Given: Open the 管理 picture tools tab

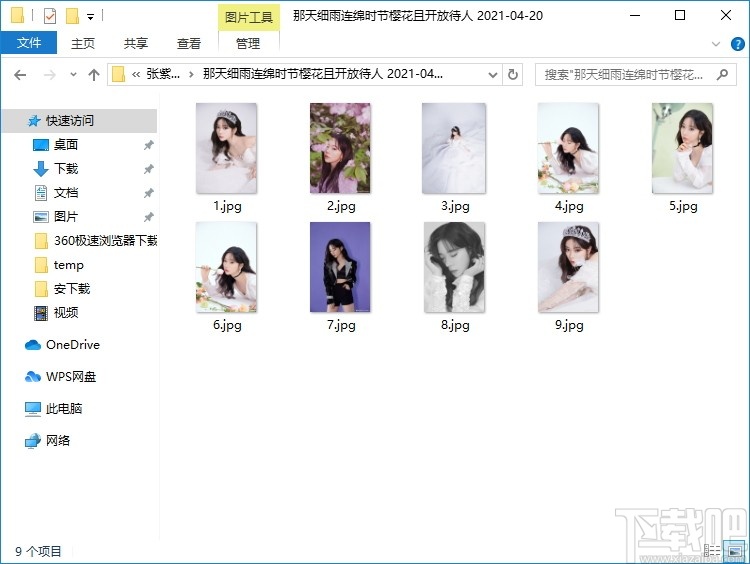Looking at the screenshot, I should pos(248,44).
